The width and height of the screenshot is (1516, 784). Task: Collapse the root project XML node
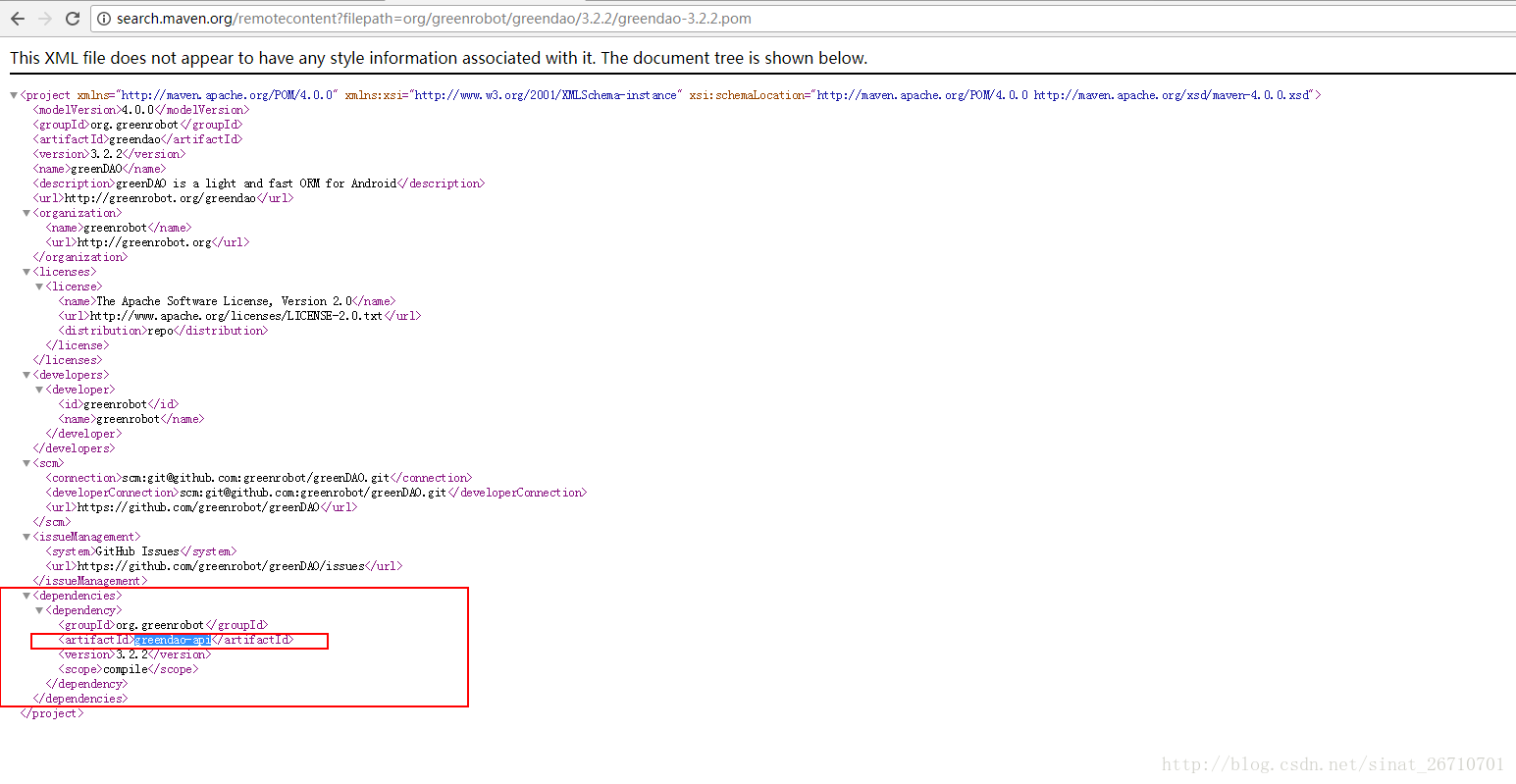(14, 95)
